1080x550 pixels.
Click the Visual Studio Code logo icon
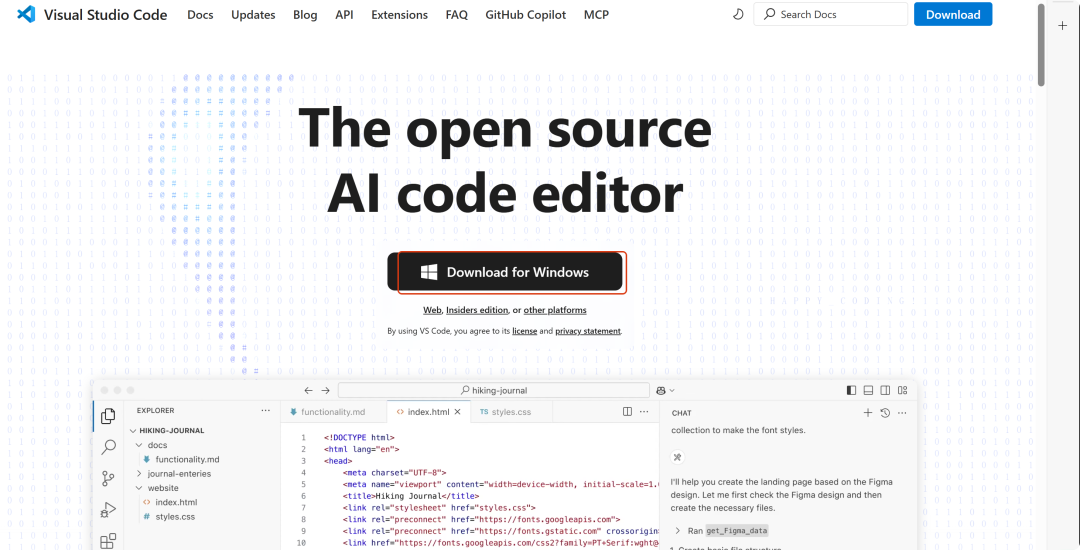(x=26, y=15)
